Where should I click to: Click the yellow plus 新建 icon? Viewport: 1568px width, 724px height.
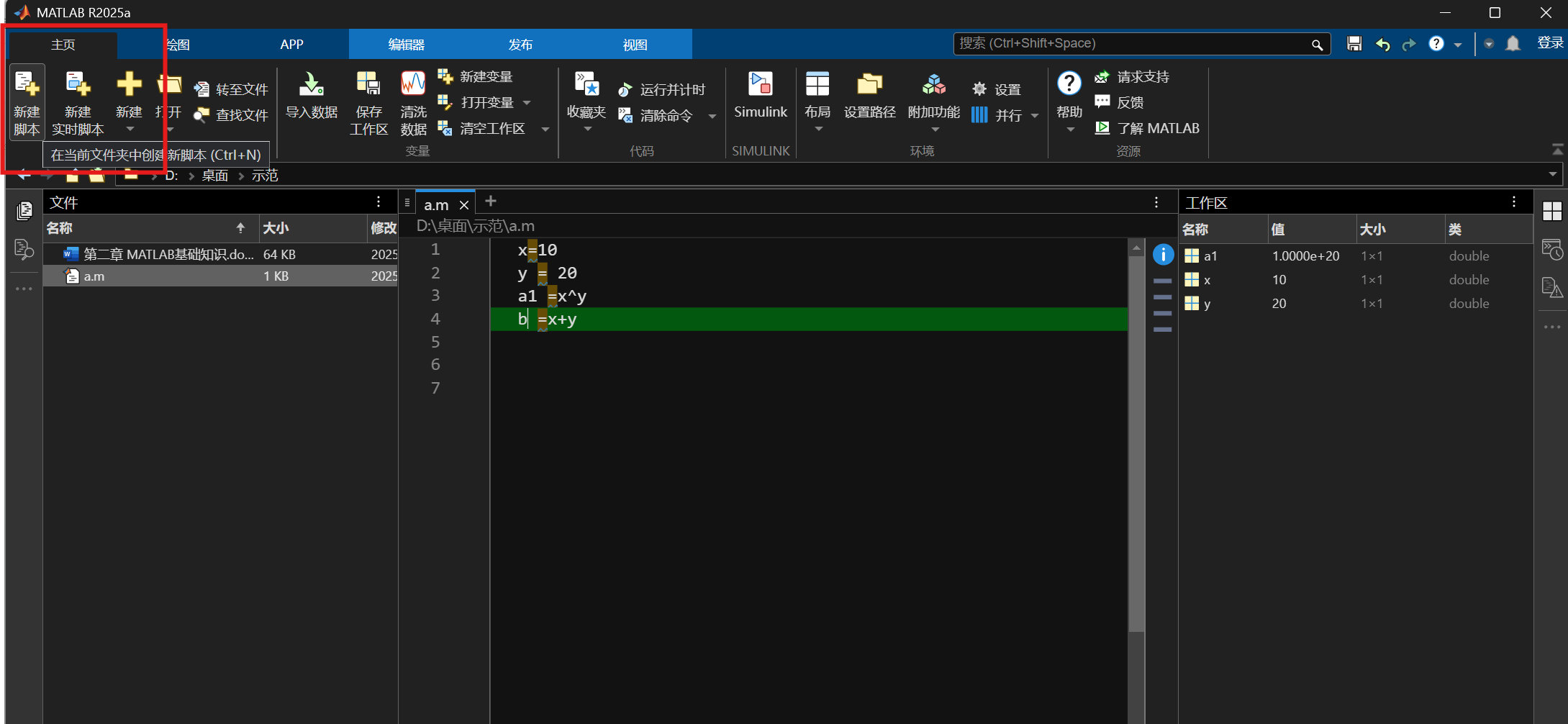pos(130,84)
